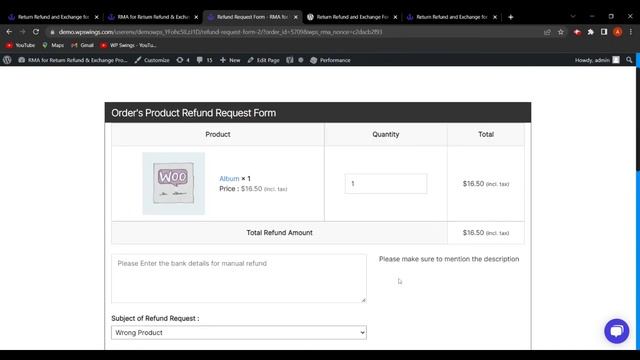Open the Performance menu in the admin bar
640x360 pixels.
click(x=330, y=60)
